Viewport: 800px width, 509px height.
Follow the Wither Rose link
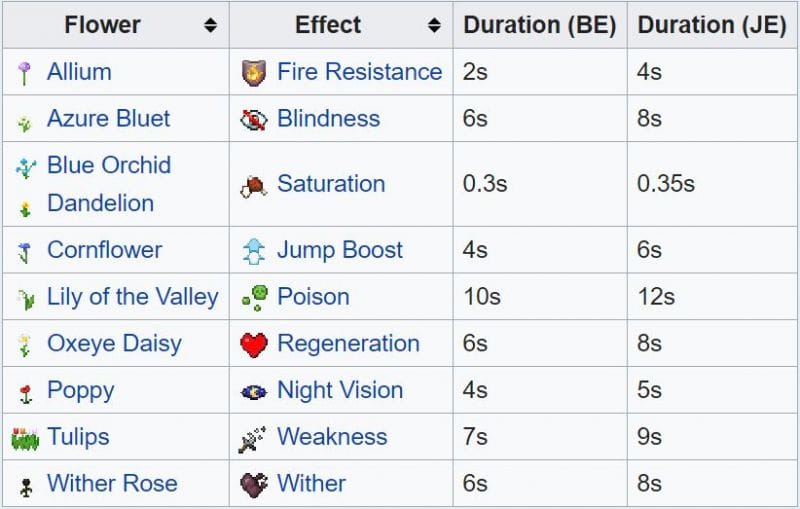point(112,483)
